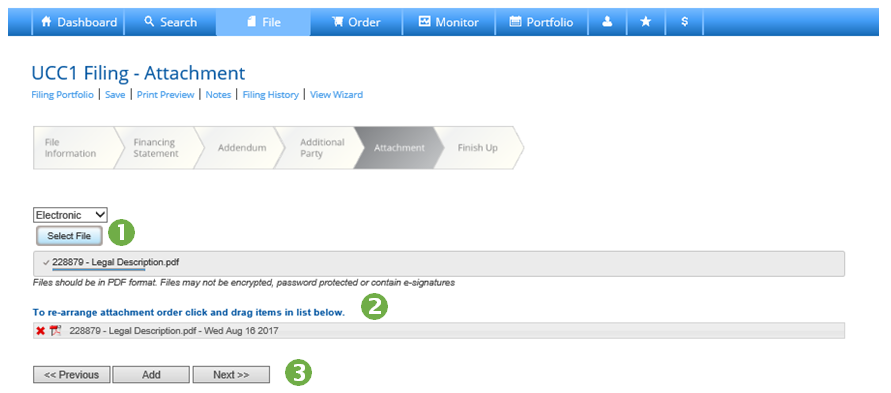Delete attachment with red X icon
891x393 pixels.
click(x=40, y=331)
